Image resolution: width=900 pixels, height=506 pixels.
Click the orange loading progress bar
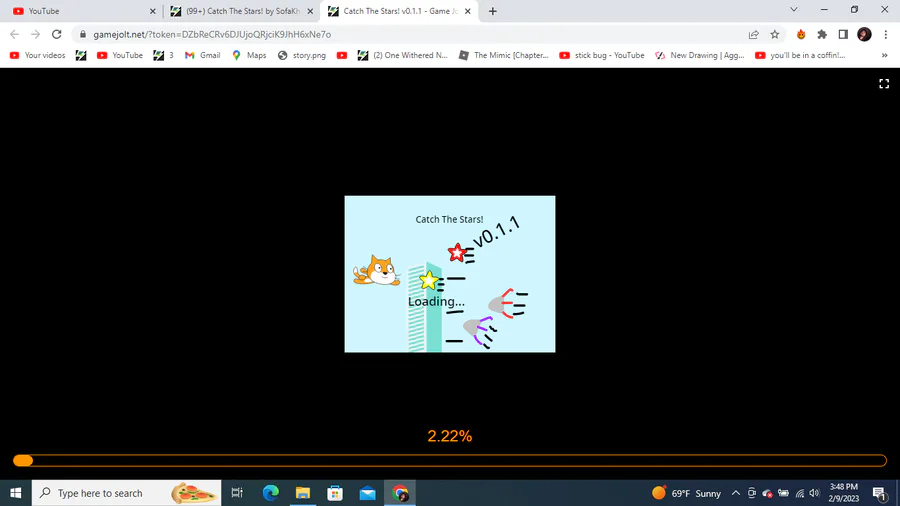pyautogui.click(x=450, y=460)
